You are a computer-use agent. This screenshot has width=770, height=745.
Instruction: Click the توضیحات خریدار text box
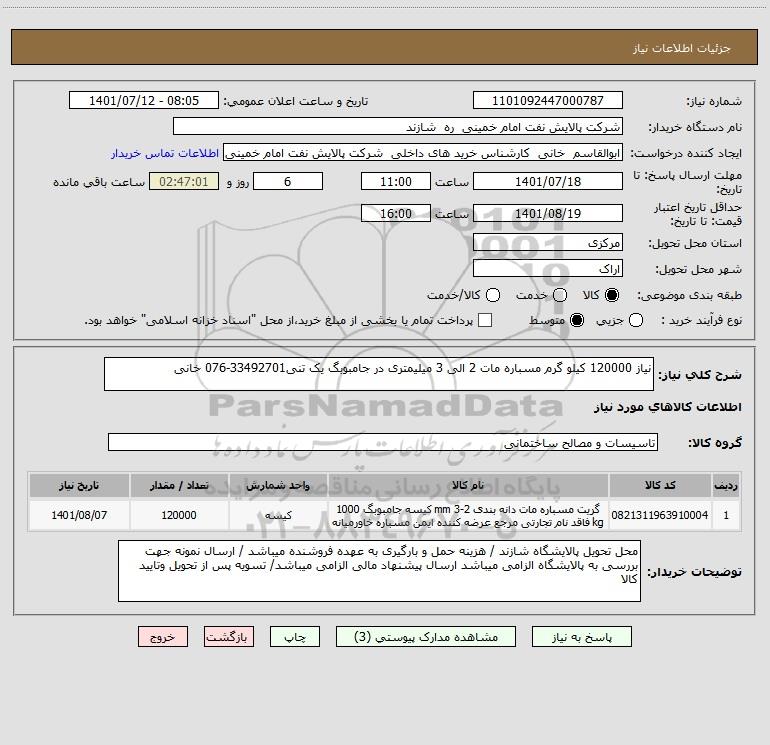point(379,571)
